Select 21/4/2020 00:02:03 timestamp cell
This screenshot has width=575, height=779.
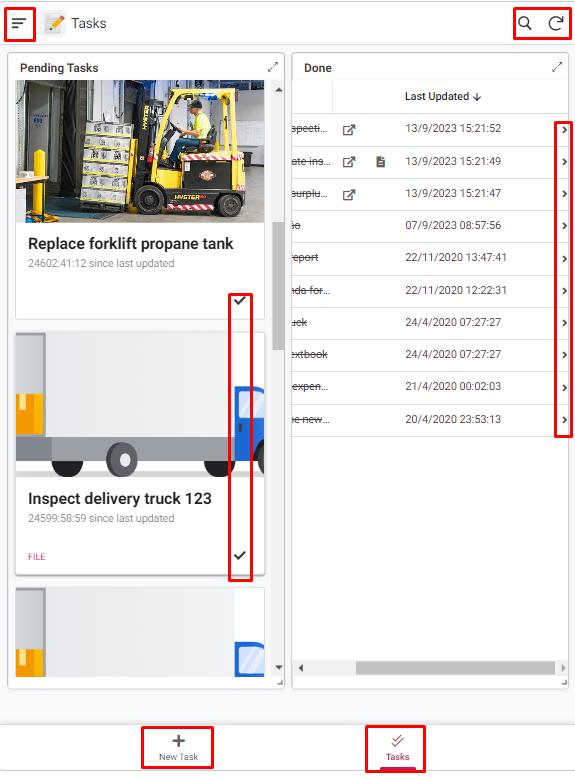point(453,386)
